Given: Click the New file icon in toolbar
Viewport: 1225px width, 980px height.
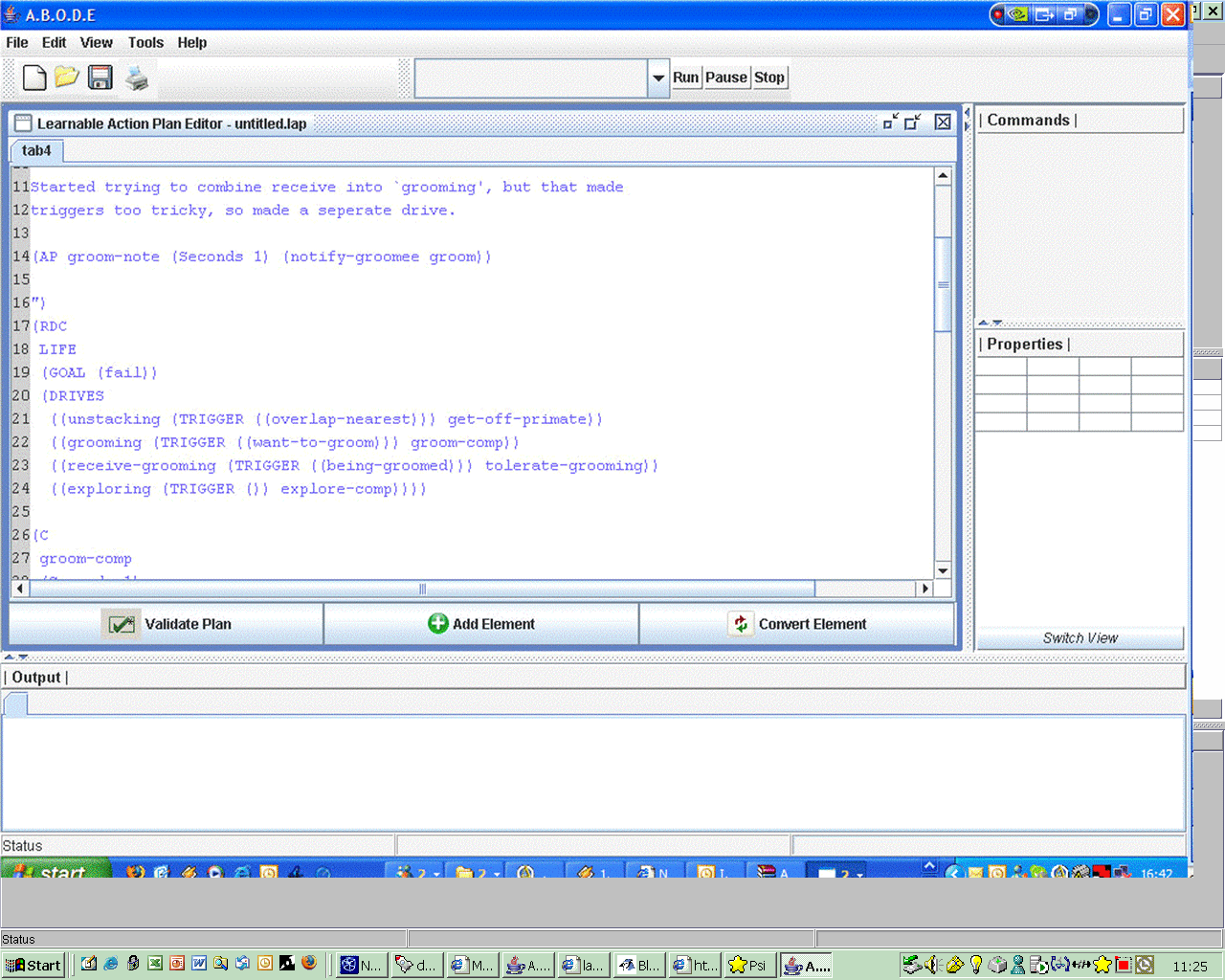Looking at the screenshot, I should (x=34, y=78).
